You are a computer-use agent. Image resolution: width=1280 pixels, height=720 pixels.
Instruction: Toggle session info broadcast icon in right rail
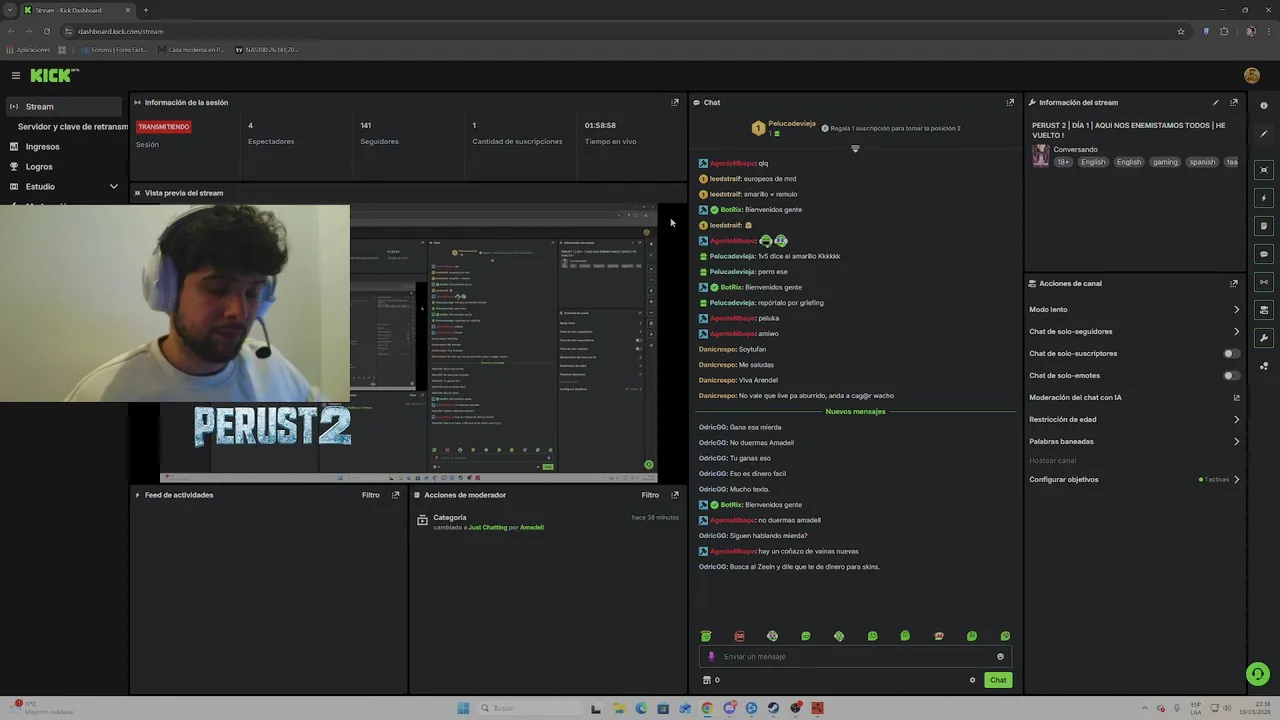(1264, 282)
